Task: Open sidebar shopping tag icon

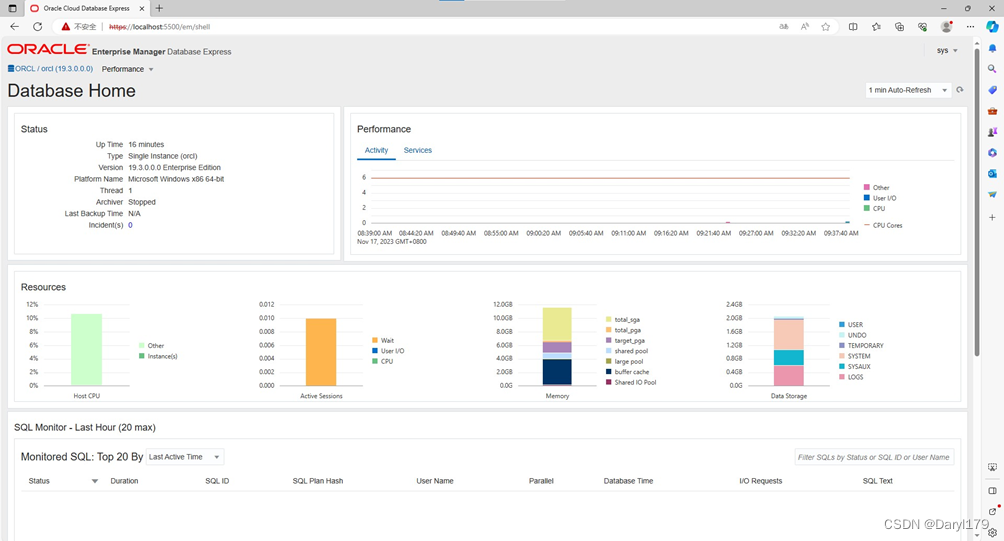Action: [x=992, y=90]
